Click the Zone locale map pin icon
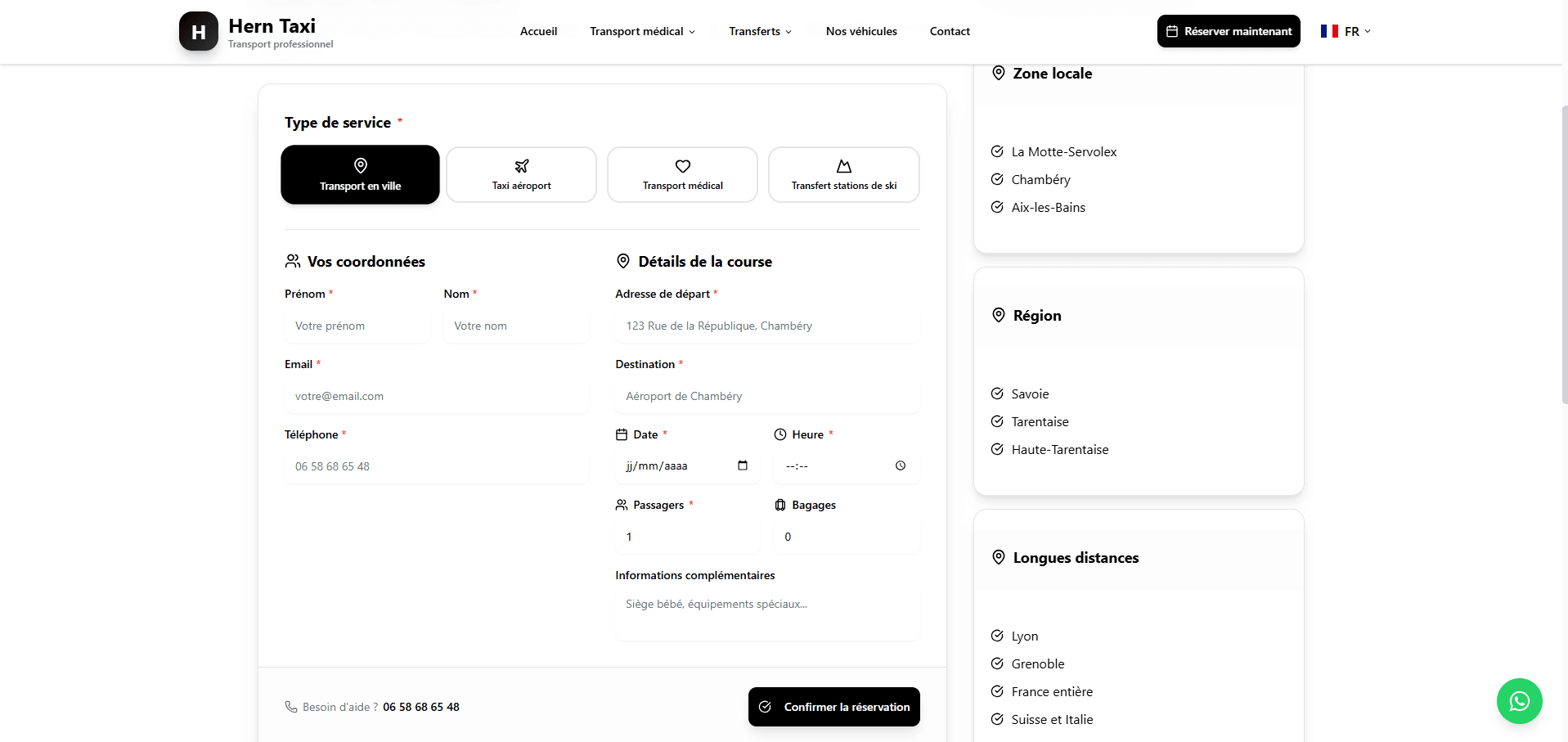 [x=998, y=73]
